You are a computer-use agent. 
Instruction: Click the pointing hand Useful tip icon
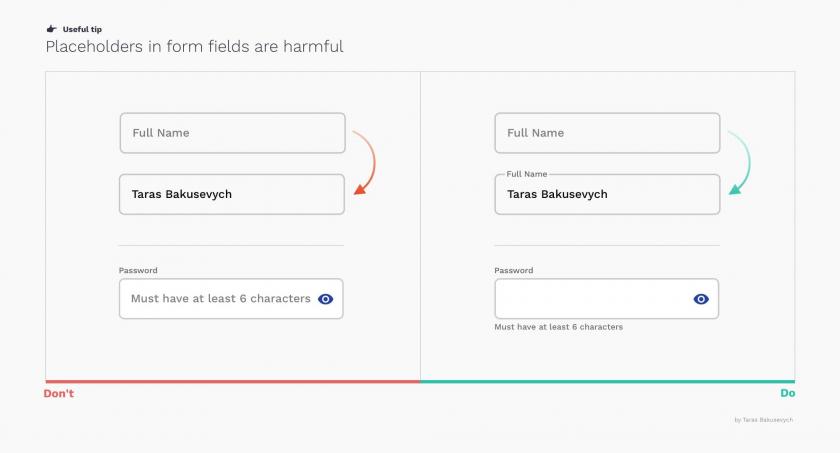(51, 29)
